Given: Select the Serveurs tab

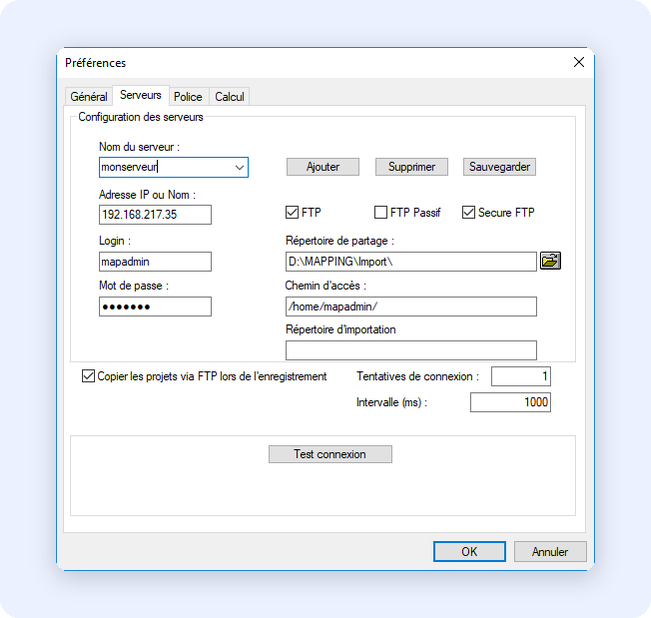Looking at the screenshot, I should click(x=141, y=95).
